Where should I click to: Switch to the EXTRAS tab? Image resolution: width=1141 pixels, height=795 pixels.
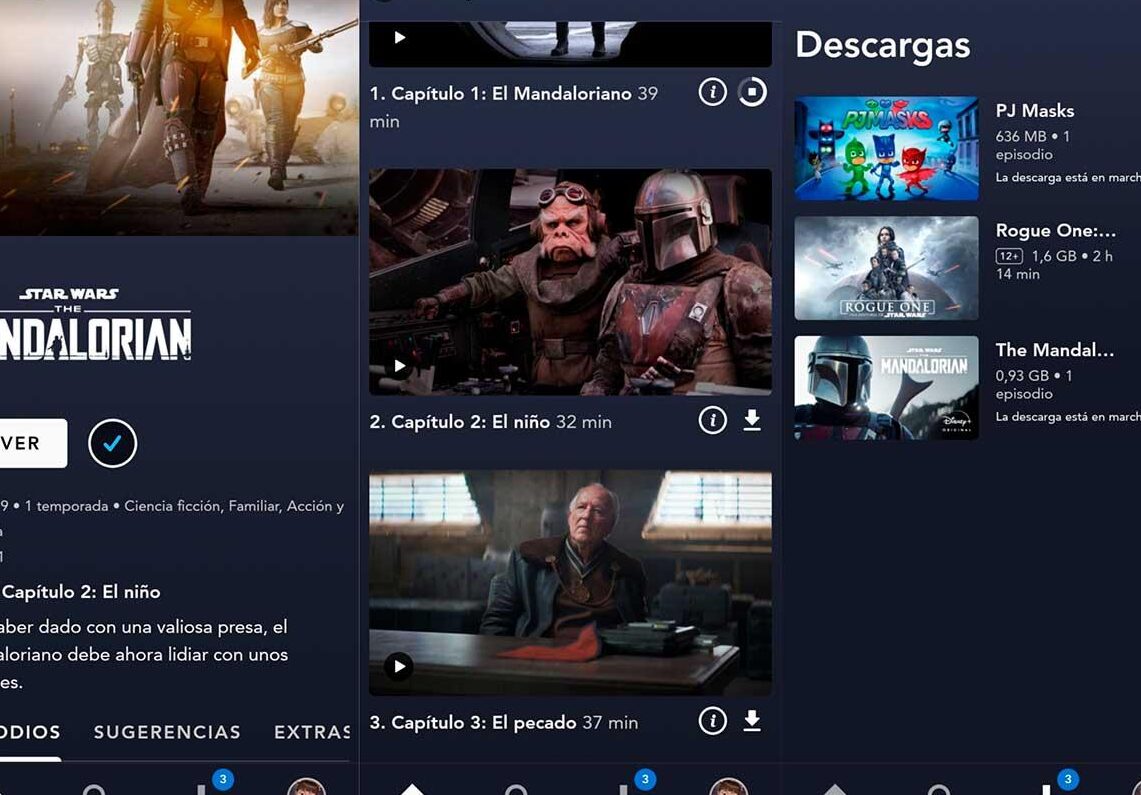click(x=311, y=732)
